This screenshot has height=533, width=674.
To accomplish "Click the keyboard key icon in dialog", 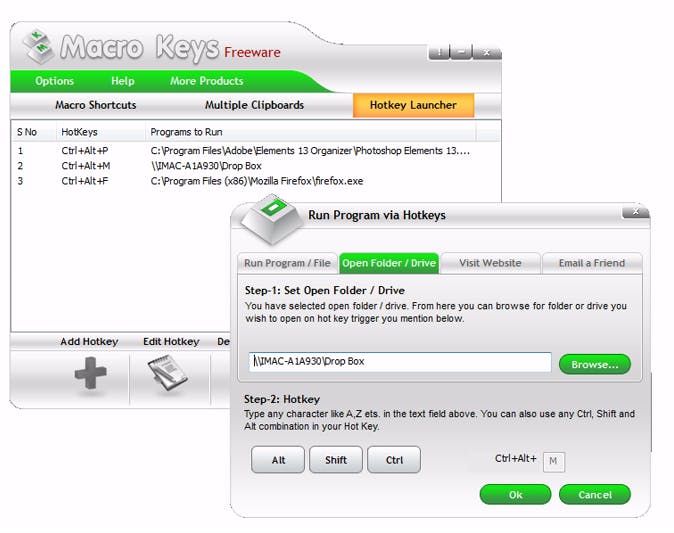I will pos(272,219).
